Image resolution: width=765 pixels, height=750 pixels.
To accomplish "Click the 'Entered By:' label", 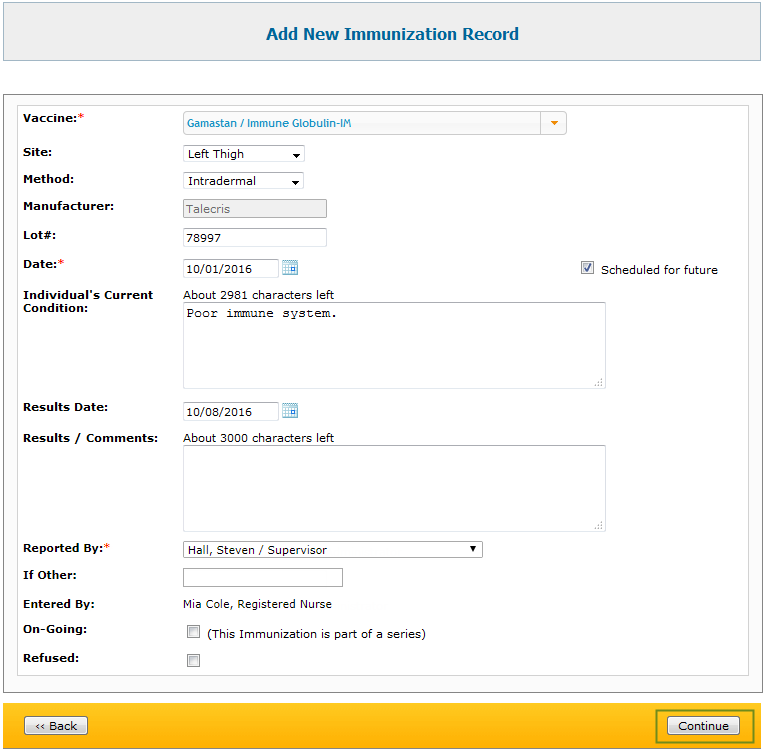I will 59,604.
